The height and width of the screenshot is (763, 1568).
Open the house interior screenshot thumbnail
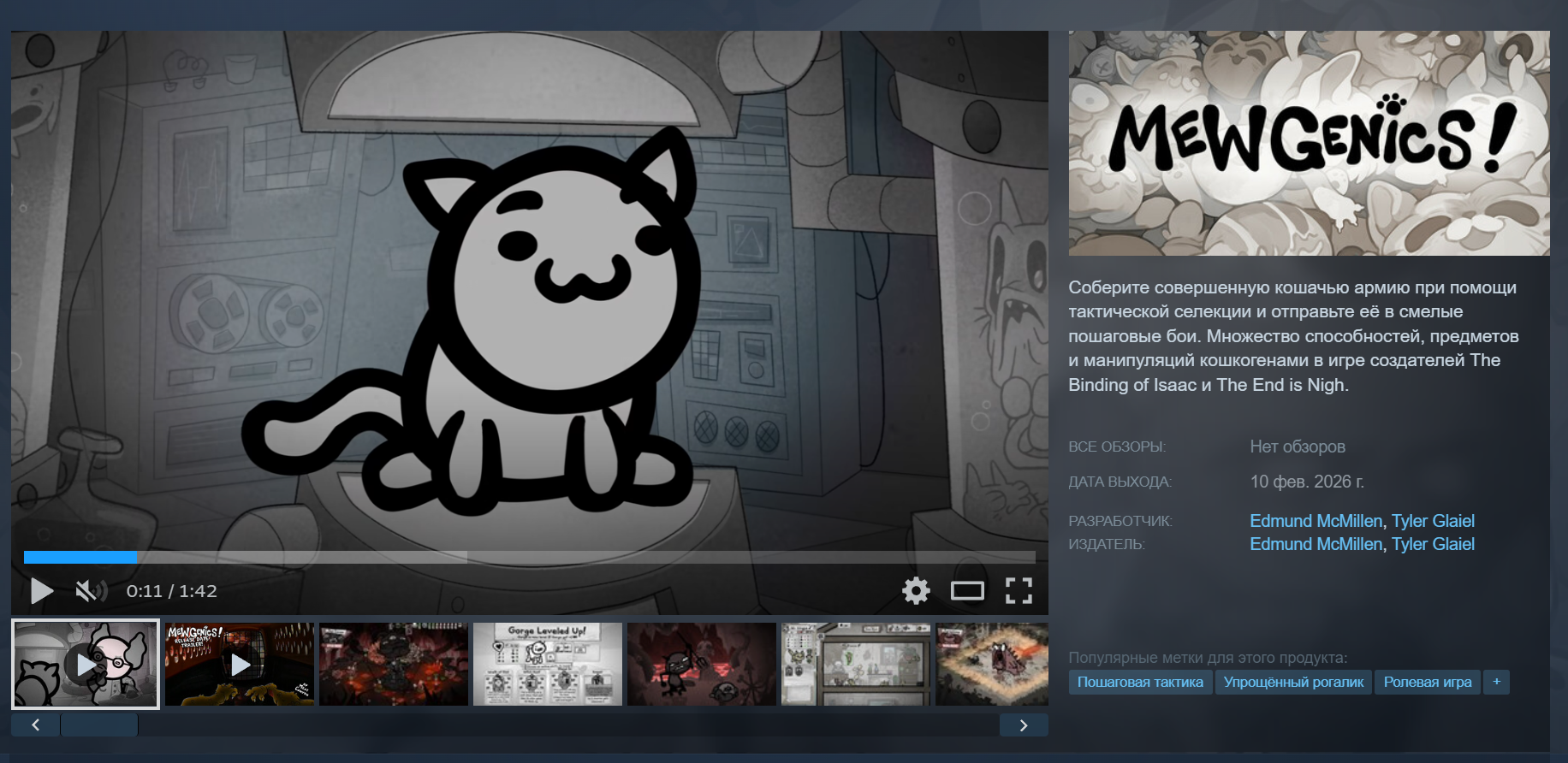(856, 665)
